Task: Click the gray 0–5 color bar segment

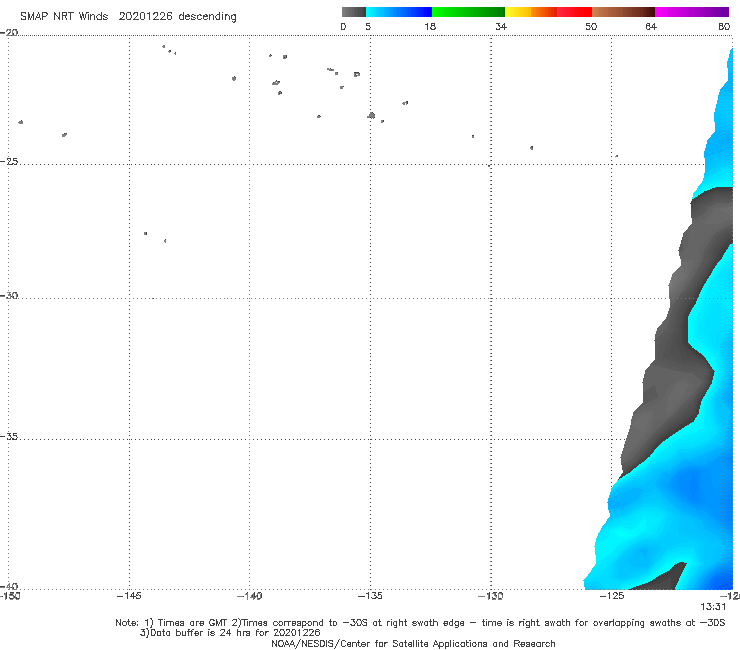Action: 353,12
